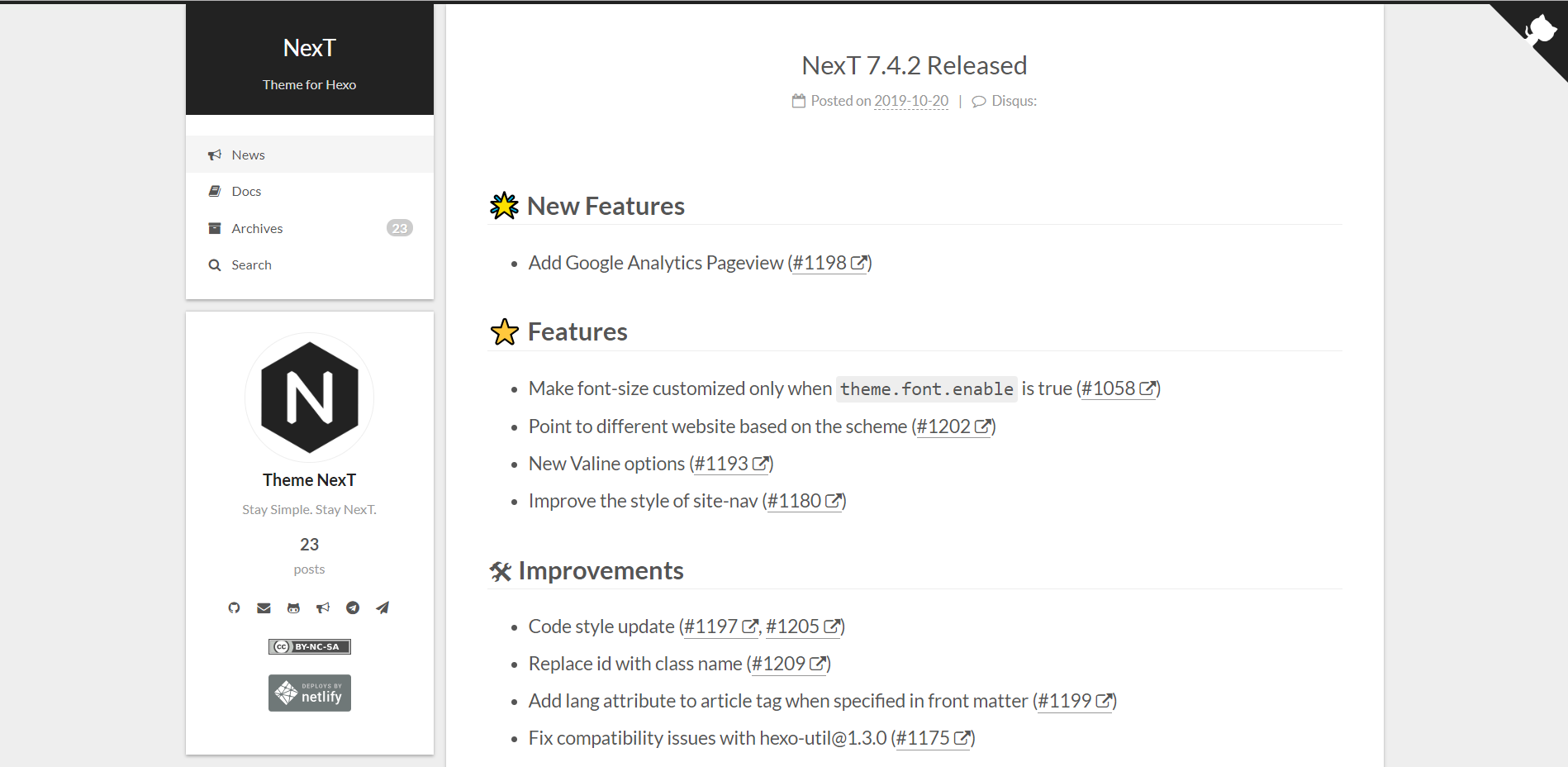Open the Telegram circle icon
Screen dimensions: 1568x767
tap(353, 607)
